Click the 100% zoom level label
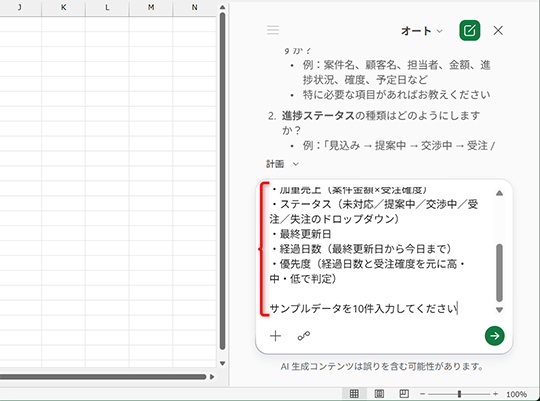Viewport: 540px width, 401px height. click(x=517, y=394)
